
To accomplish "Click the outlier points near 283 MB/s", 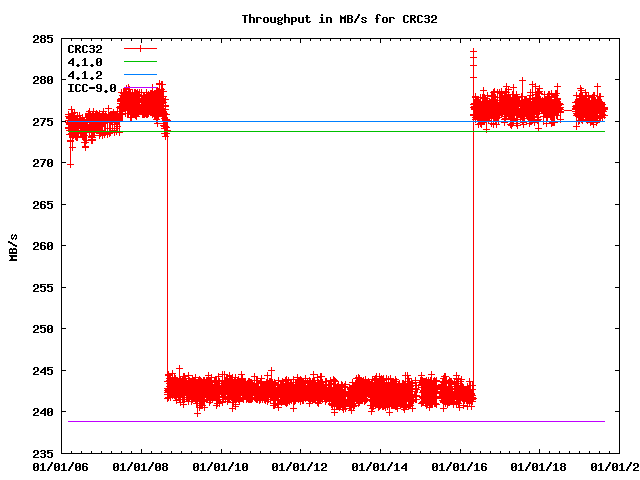I will click(473, 55).
